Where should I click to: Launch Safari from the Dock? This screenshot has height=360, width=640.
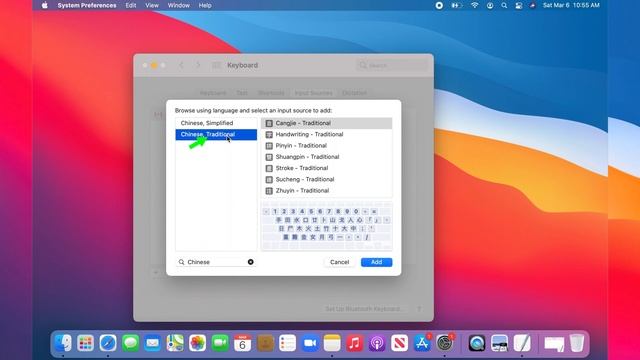tap(108, 343)
